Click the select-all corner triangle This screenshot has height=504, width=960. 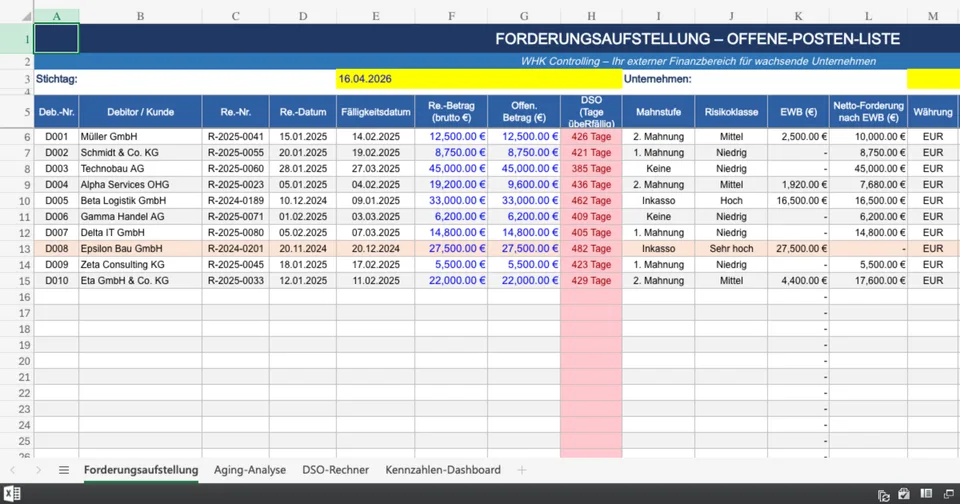pos(26,17)
